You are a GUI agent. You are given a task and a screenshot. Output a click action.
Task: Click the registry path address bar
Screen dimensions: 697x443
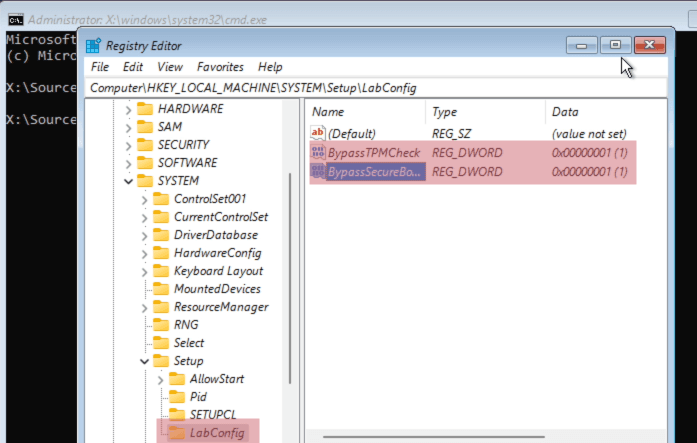pos(376,88)
